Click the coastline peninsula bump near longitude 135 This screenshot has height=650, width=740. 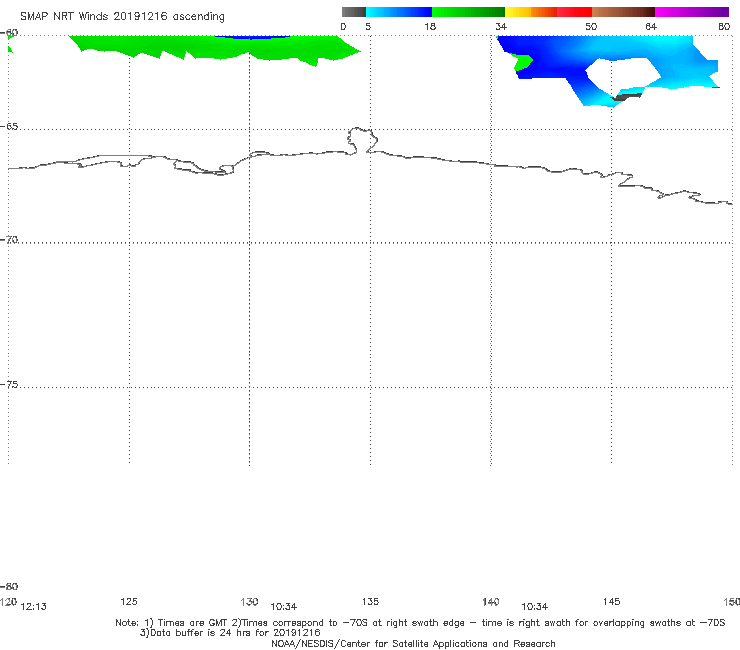pos(362,140)
